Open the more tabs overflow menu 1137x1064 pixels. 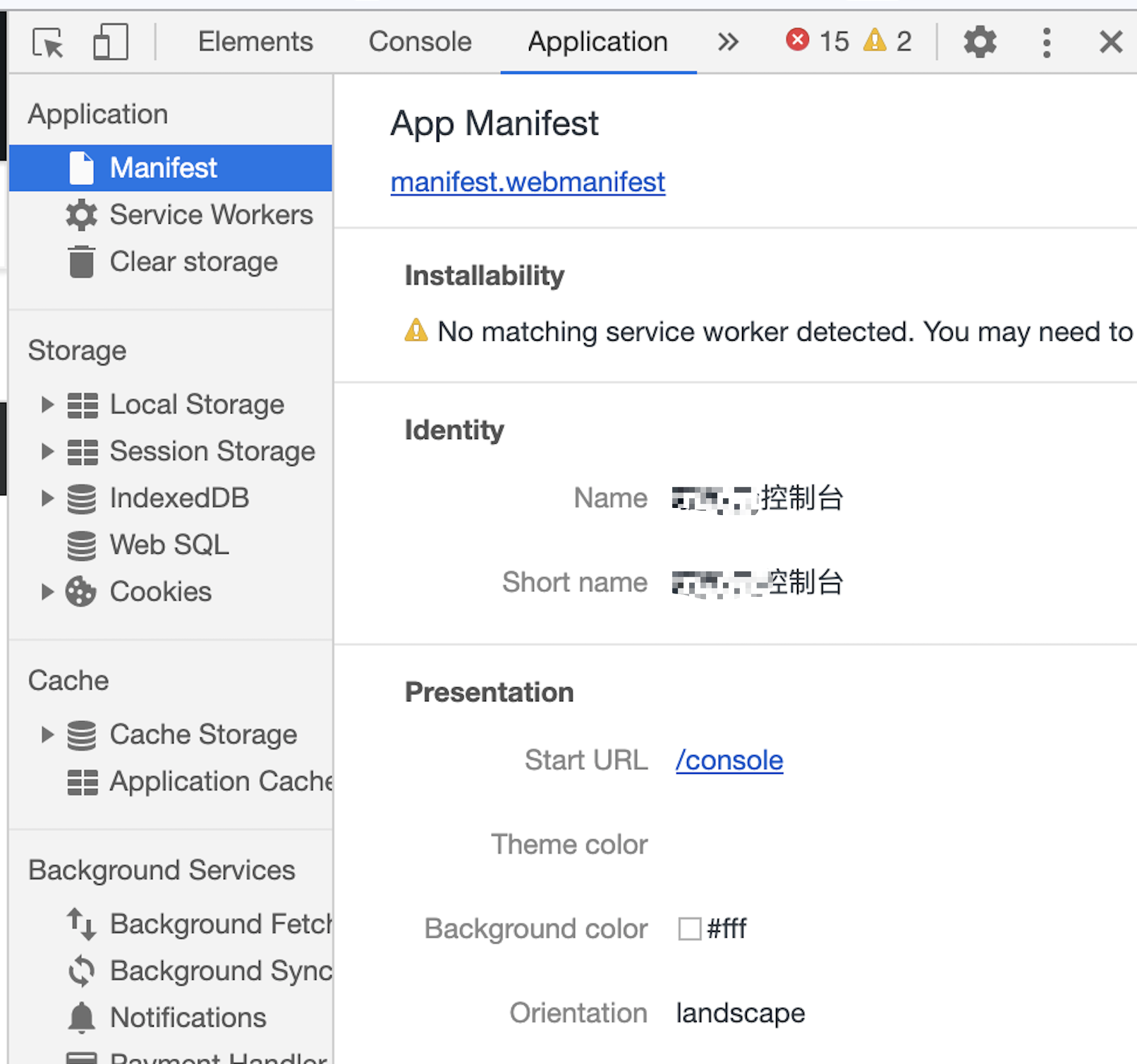727,42
